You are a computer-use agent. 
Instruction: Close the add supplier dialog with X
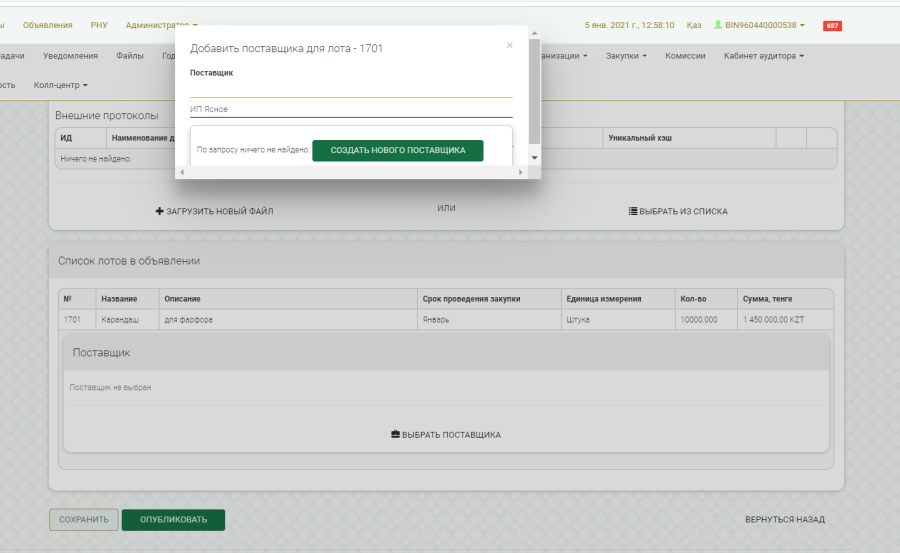(509, 46)
